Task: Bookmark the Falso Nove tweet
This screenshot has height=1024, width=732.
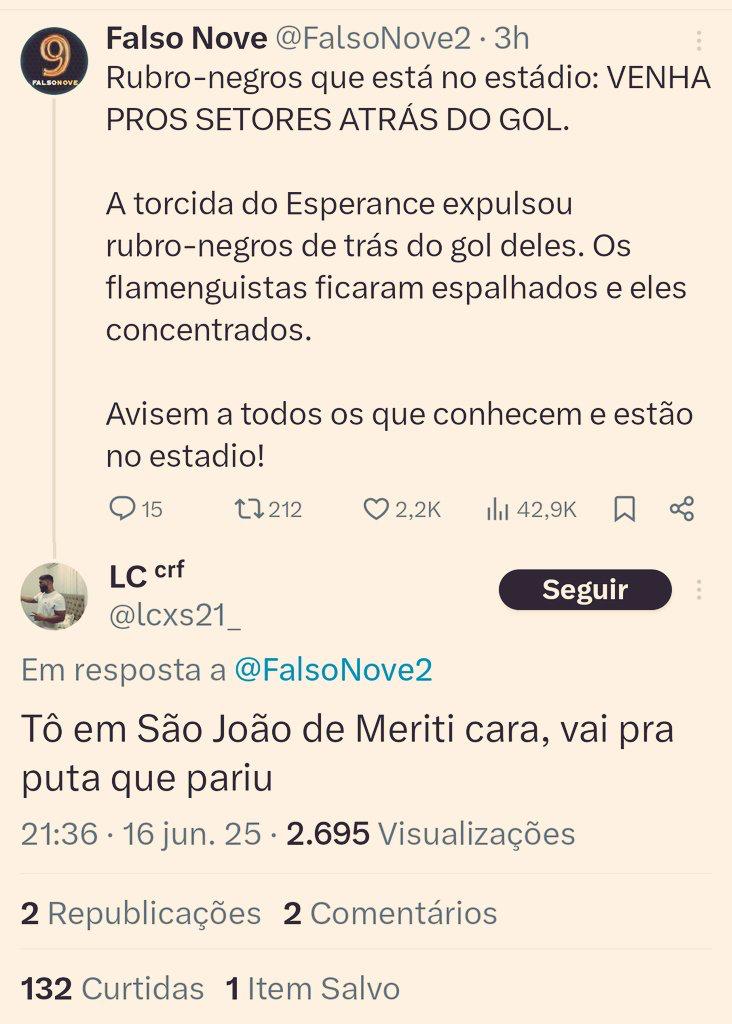Action: [x=625, y=509]
